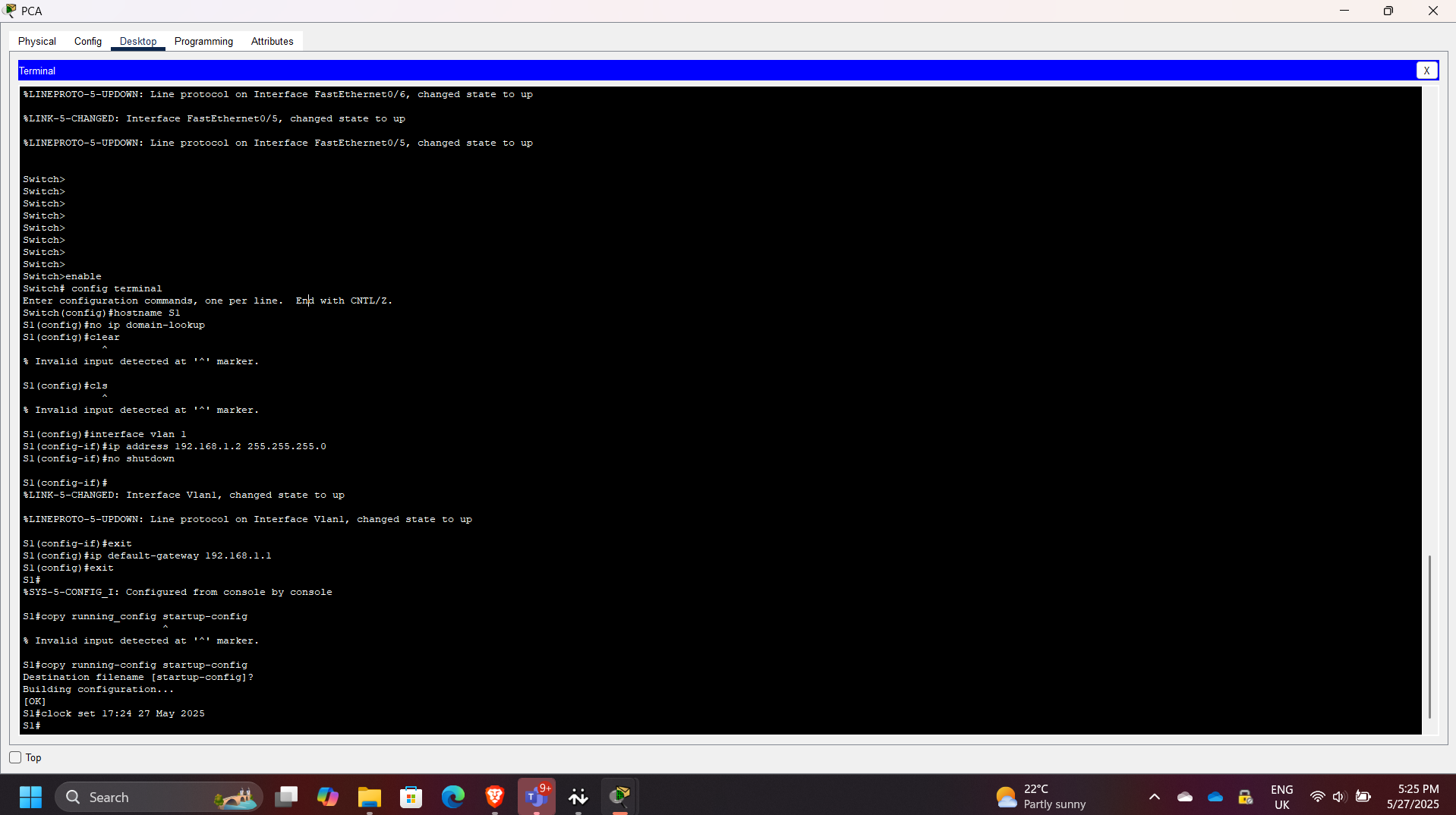
Task: Open the Microsoft Store
Action: coord(411,797)
